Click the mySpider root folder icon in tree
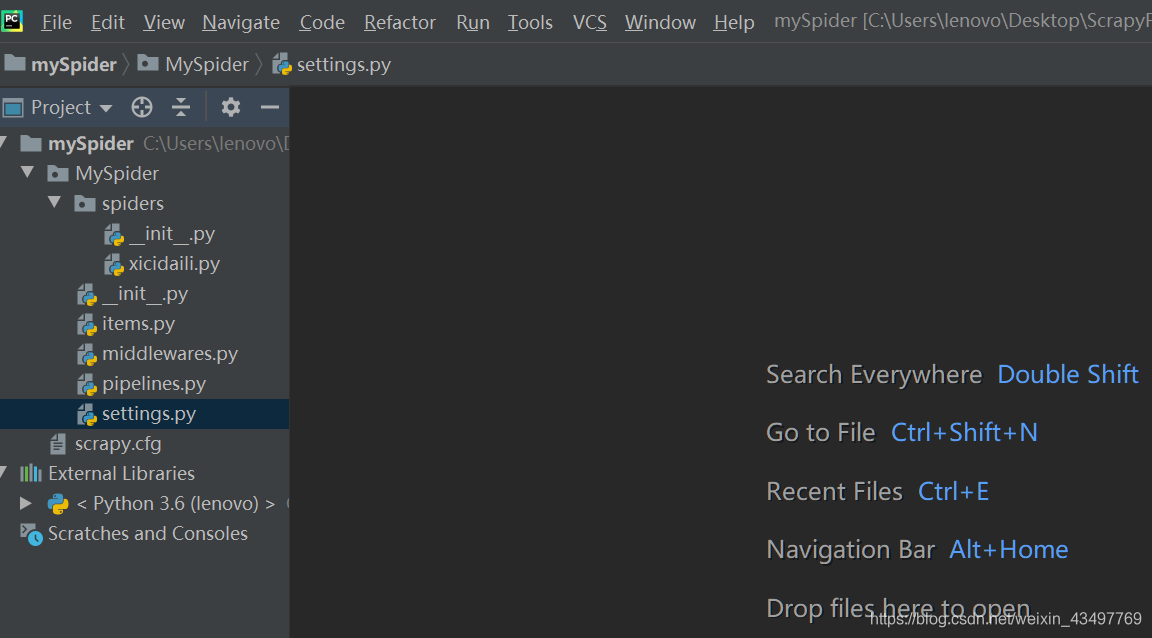 coord(30,143)
